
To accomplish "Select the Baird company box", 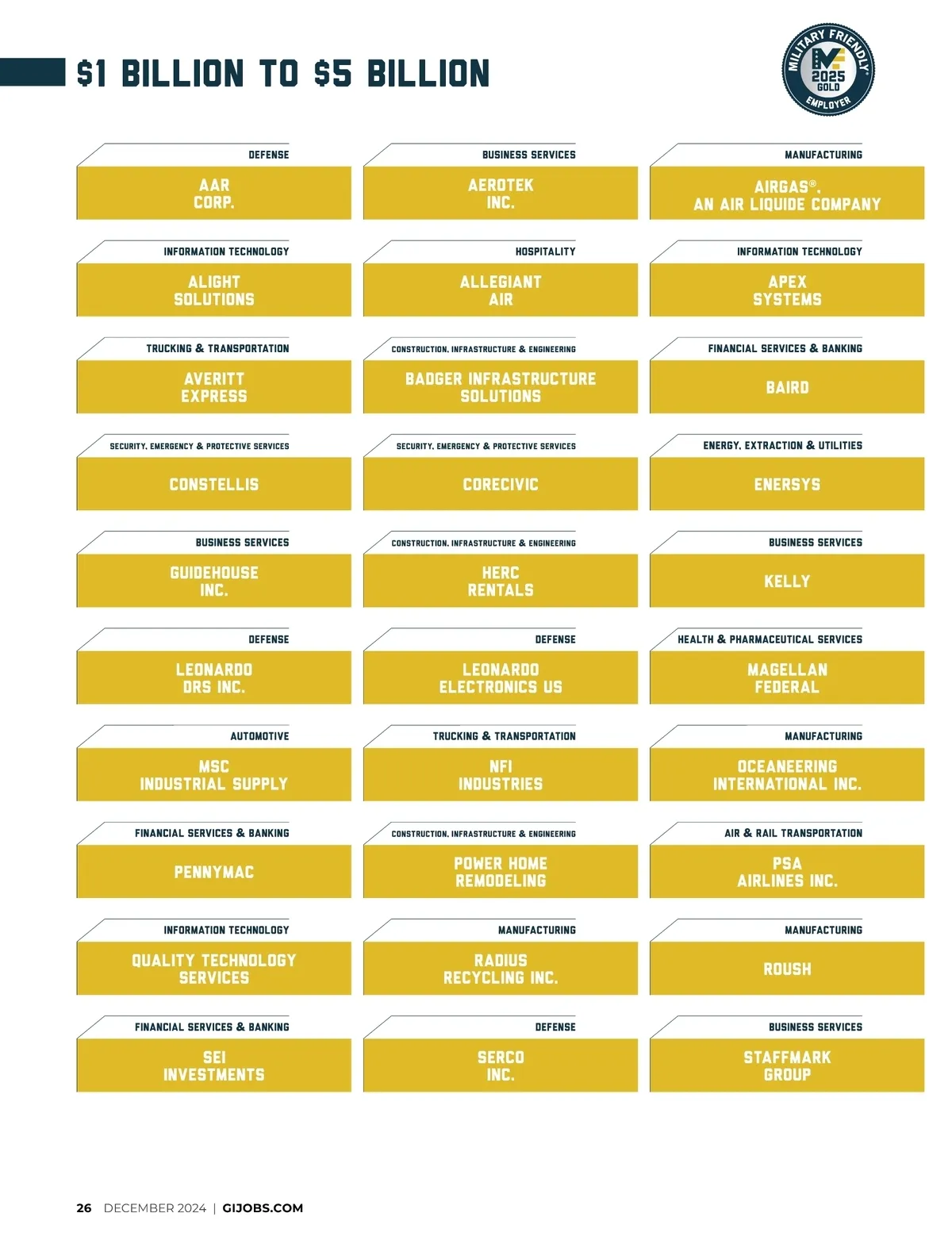I will point(787,387).
